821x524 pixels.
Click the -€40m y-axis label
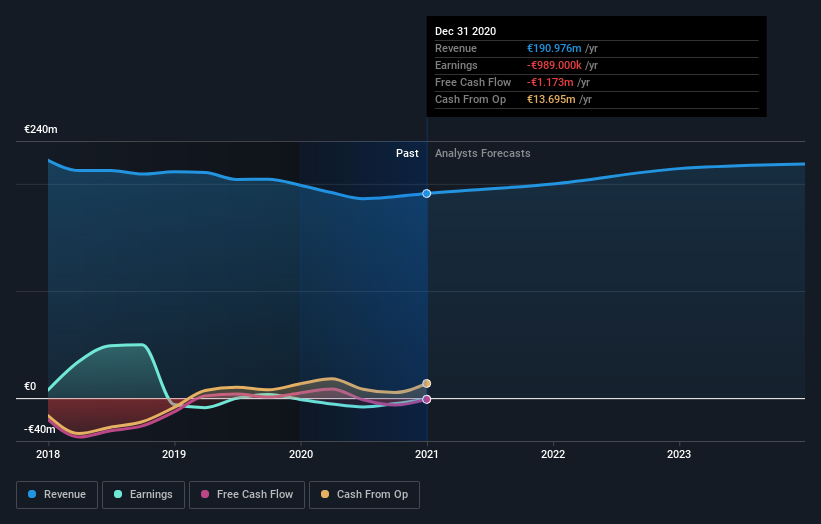(x=40, y=429)
